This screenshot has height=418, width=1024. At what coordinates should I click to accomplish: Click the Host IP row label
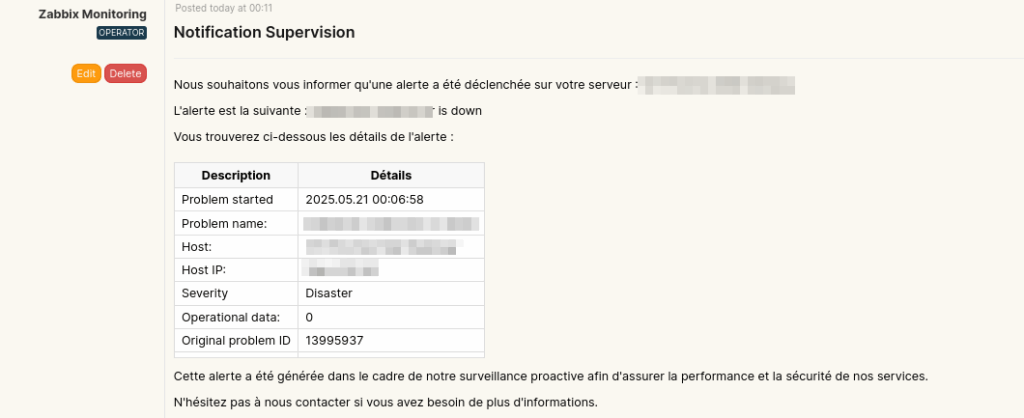click(x=205, y=270)
